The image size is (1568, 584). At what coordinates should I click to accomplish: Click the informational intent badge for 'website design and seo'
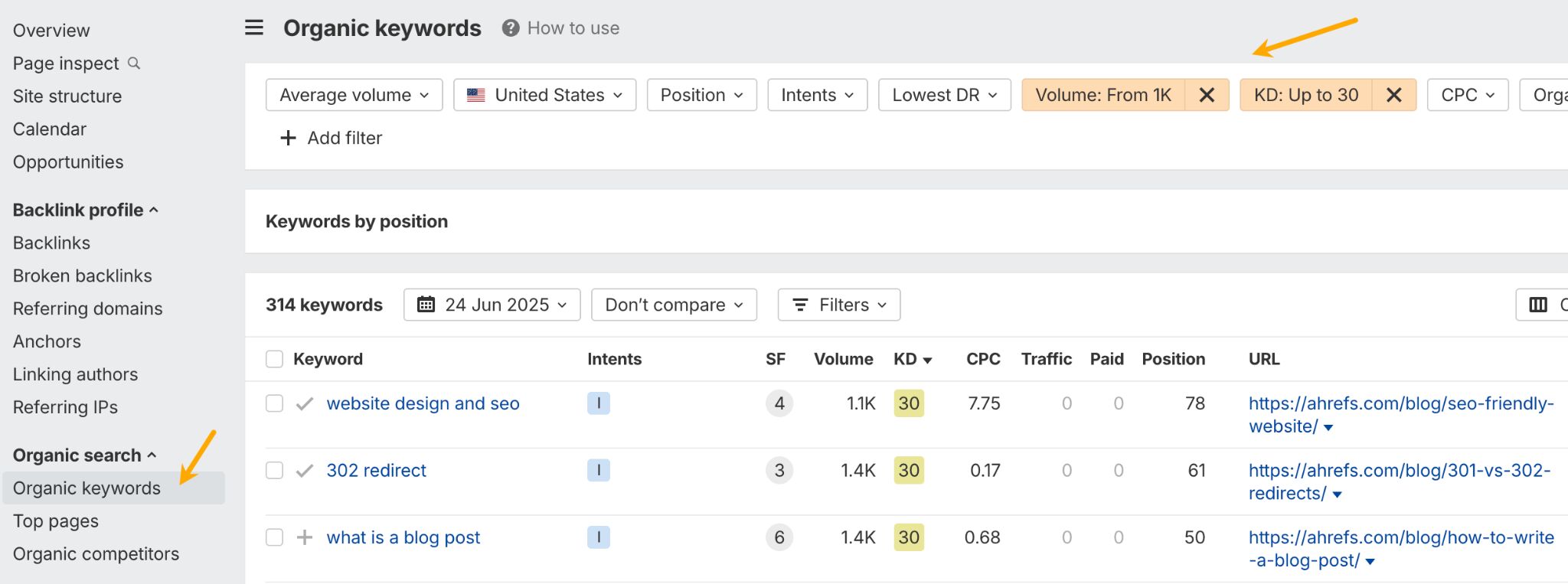(598, 403)
